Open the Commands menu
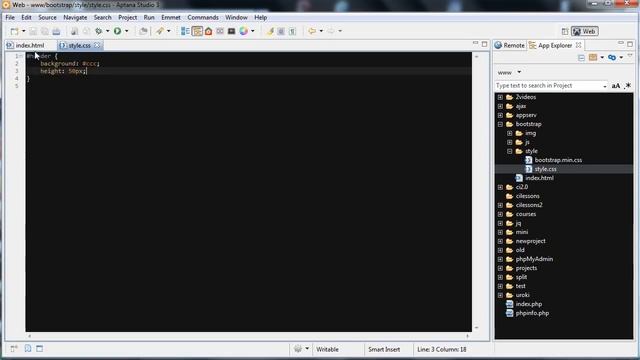Screen dimensions: 640x360 coord(203,18)
